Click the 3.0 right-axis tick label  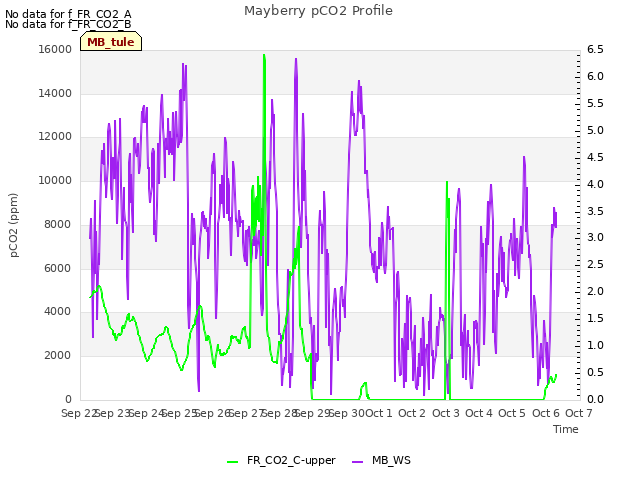[595, 237]
